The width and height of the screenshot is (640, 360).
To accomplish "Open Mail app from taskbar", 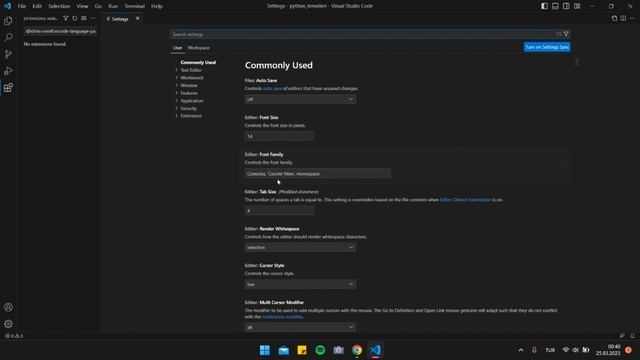I will click(x=283, y=350).
